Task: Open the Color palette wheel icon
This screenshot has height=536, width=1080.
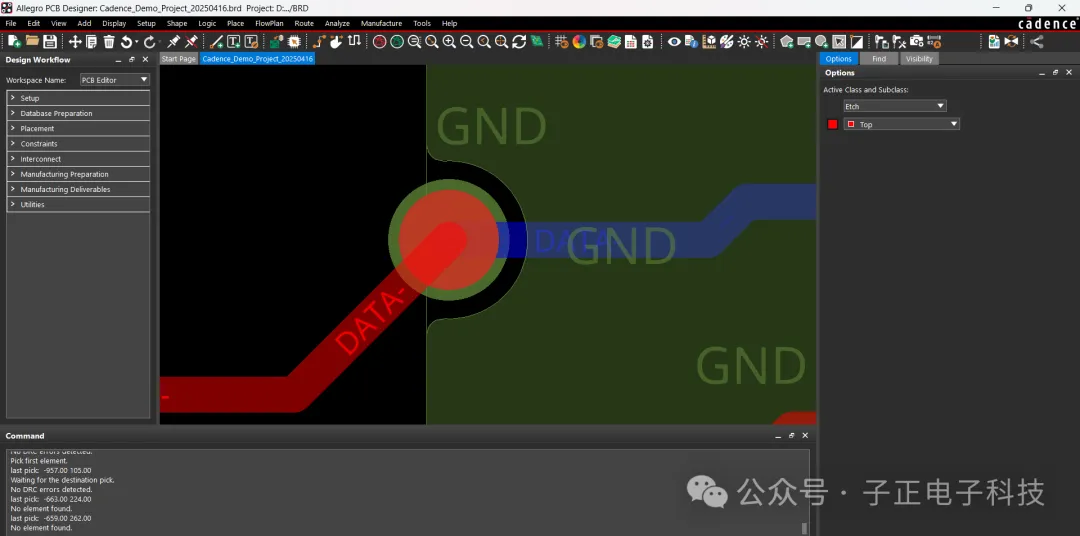Action: tap(579, 41)
